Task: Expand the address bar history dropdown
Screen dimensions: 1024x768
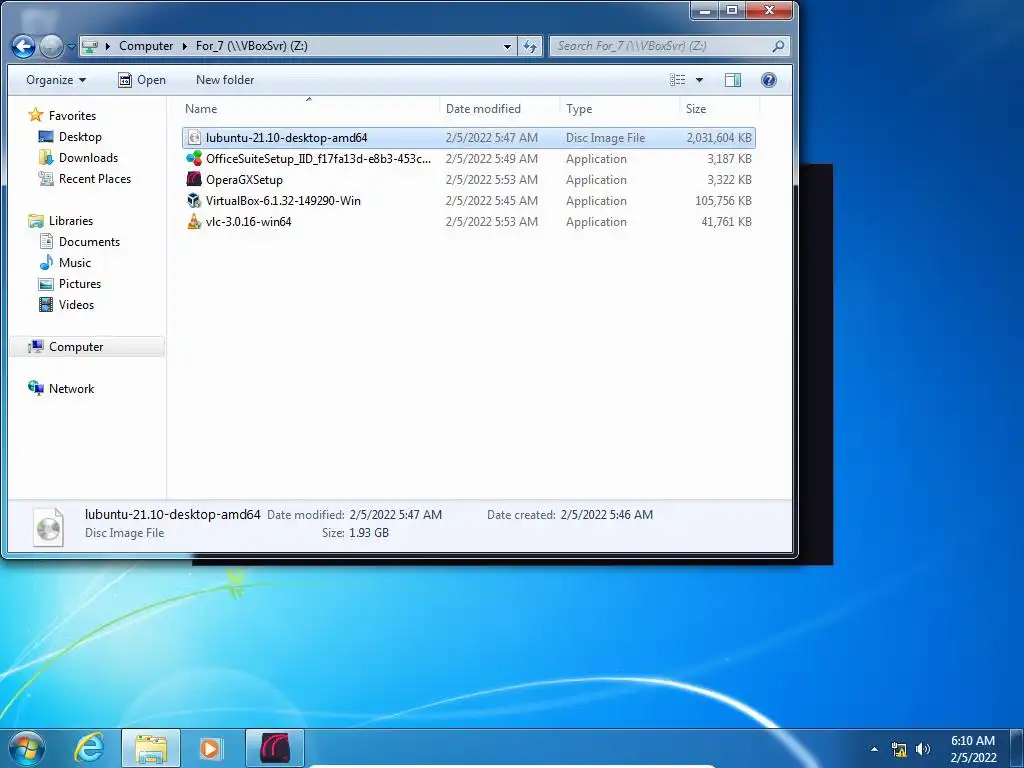Action: pyautogui.click(x=507, y=46)
